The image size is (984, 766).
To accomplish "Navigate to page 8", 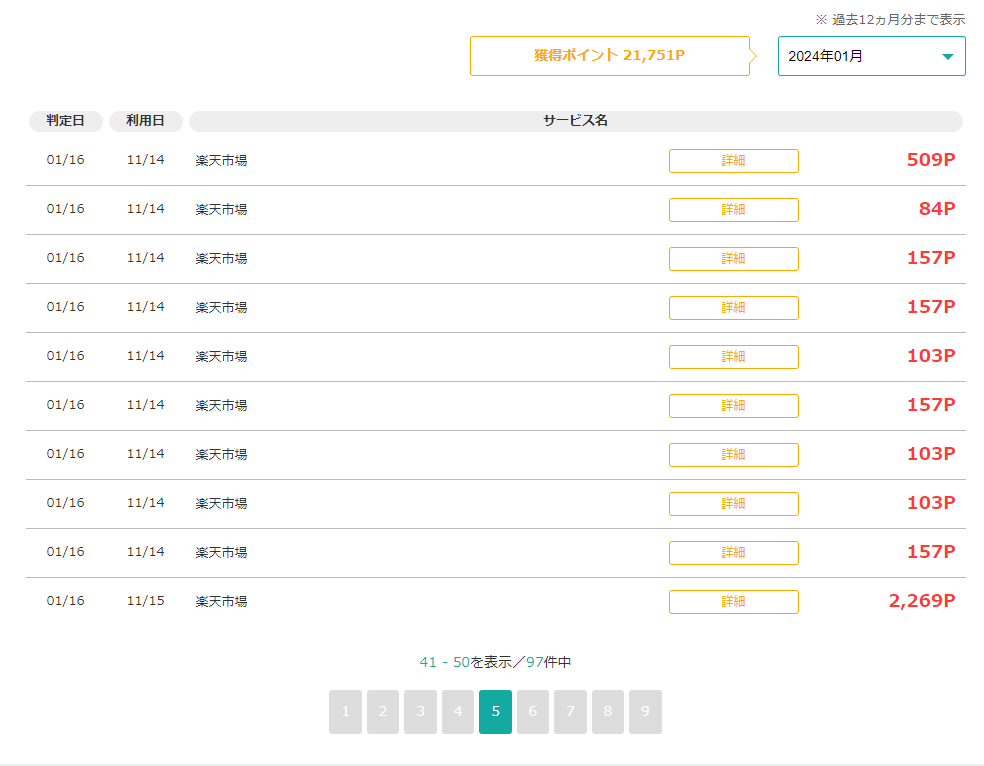I will 608,712.
